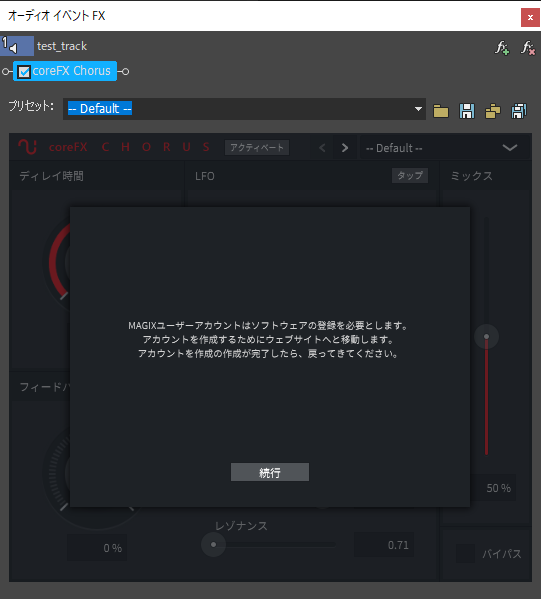Image resolution: width=541 pixels, height=599 pixels.
Task: Click the save-all presets icon
Action: pyautogui.click(x=519, y=111)
